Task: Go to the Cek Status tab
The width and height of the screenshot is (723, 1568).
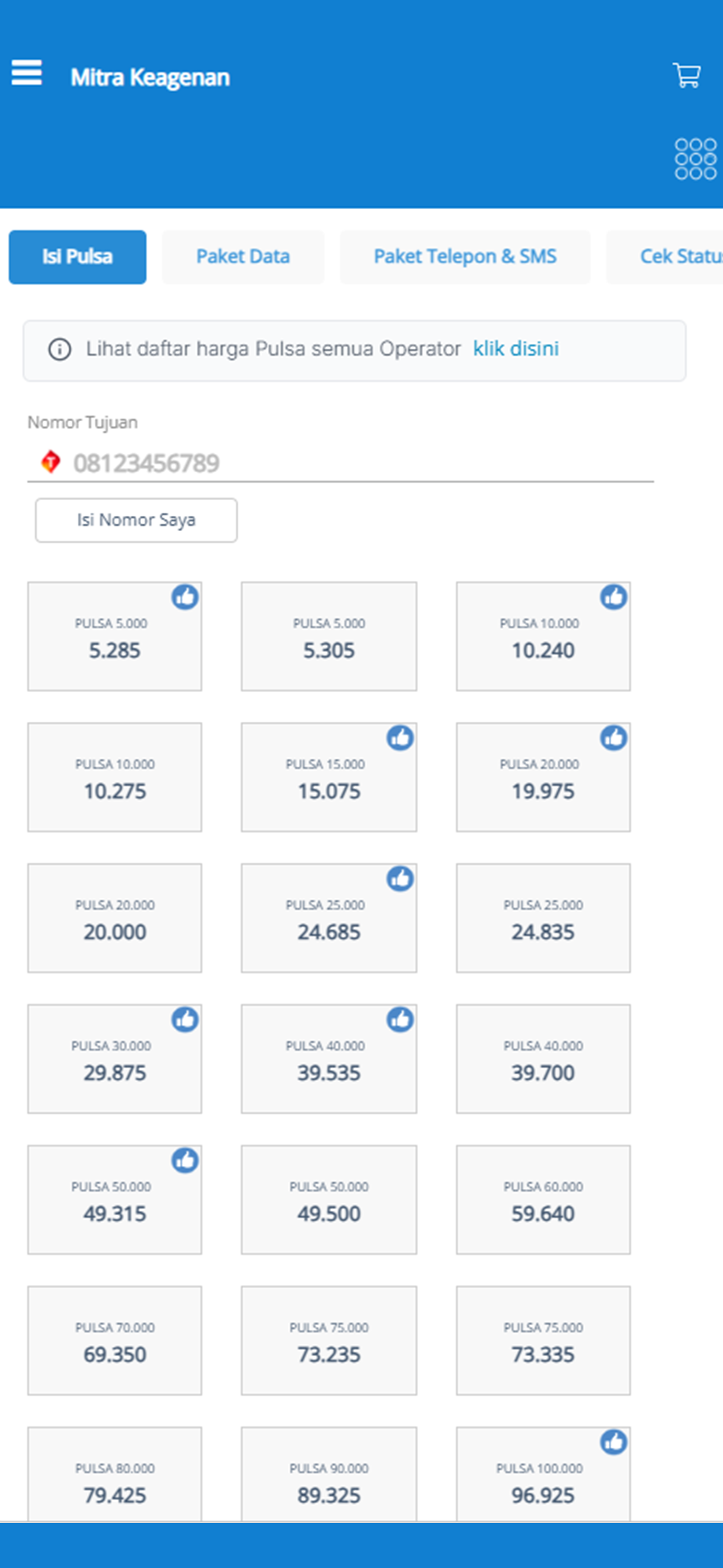Action: 665,257
